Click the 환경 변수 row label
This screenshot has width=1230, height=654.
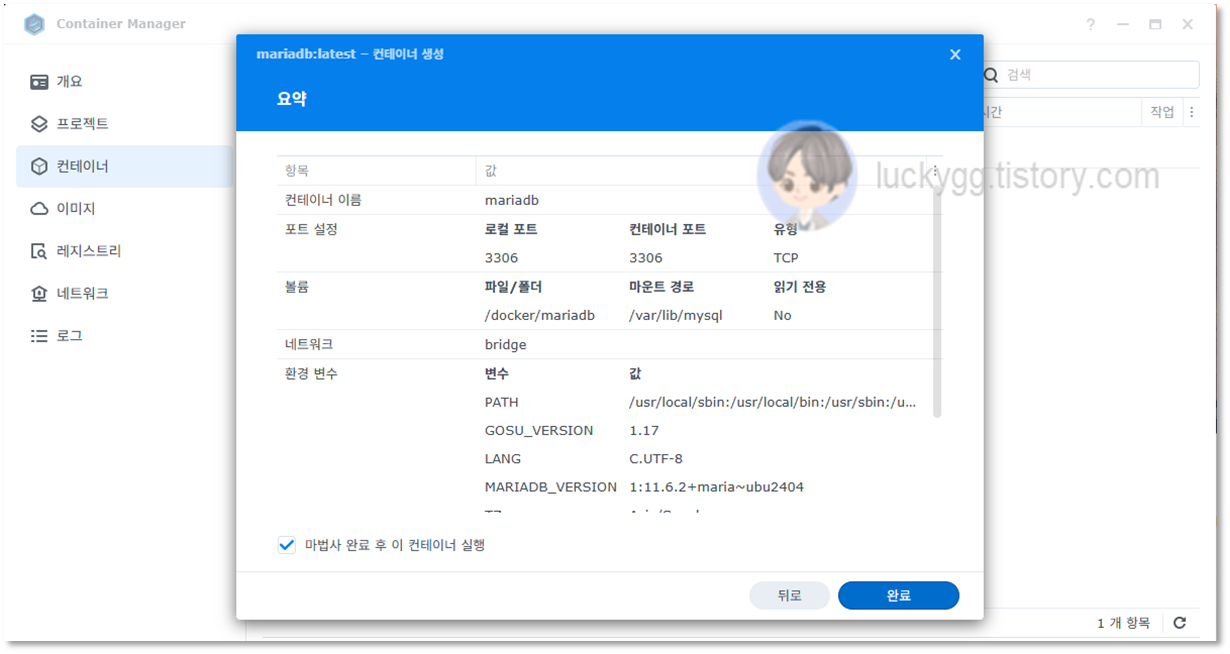(311, 373)
